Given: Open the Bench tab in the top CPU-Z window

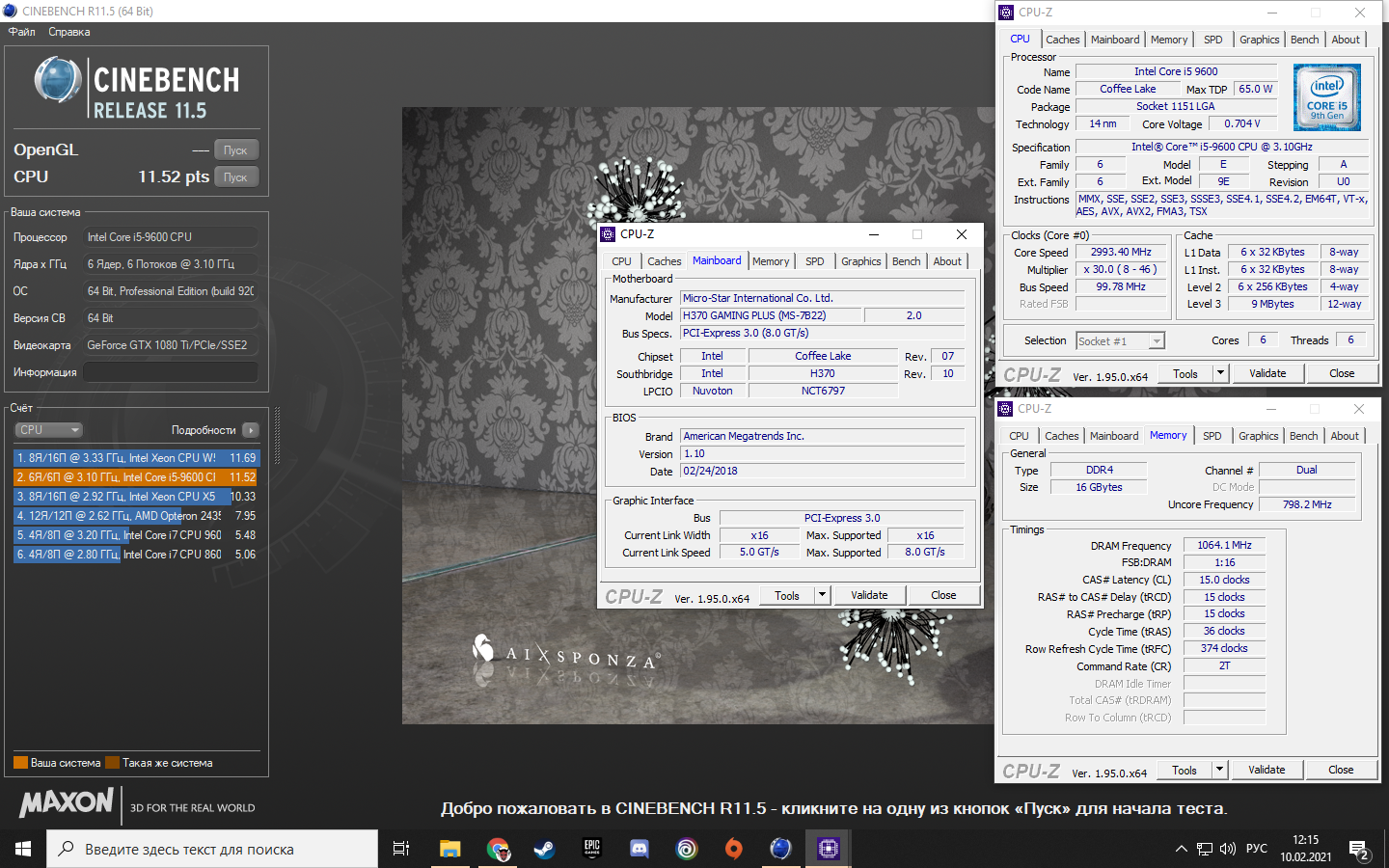Looking at the screenshot, I should (x=1304, y=40).
